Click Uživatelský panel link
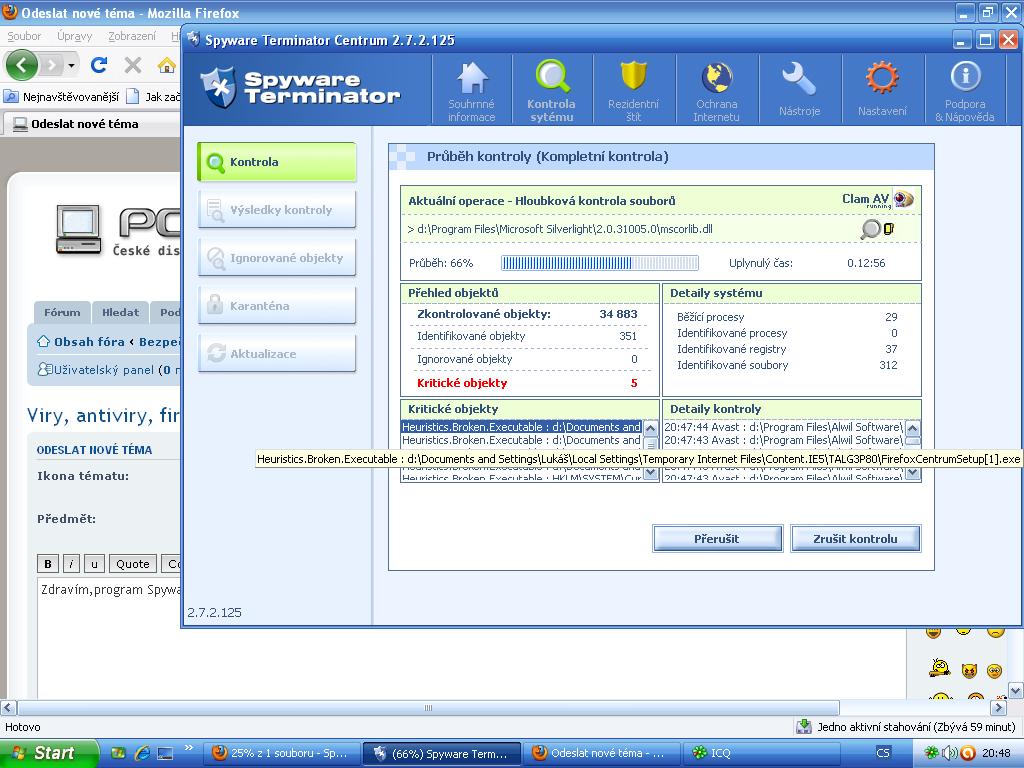 pos(104,370)
